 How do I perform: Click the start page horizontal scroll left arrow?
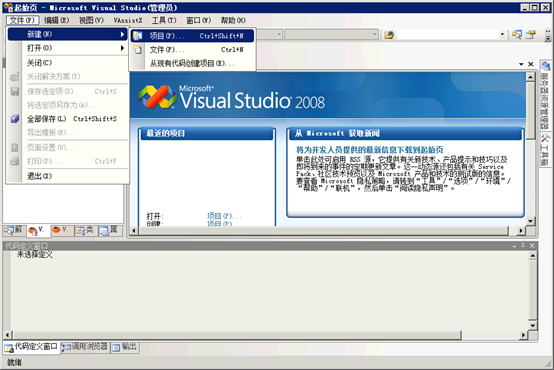point(134,230)
